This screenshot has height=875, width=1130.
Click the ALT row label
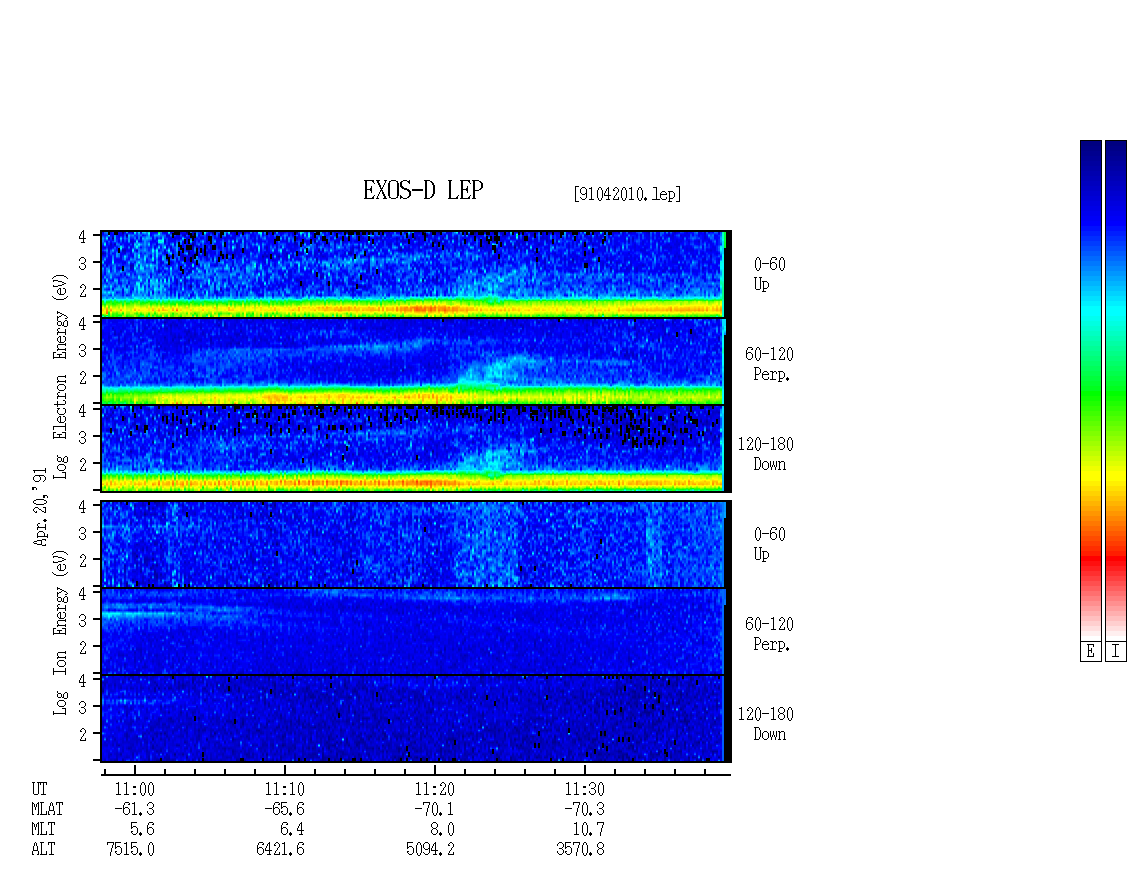tap(43, 849)
